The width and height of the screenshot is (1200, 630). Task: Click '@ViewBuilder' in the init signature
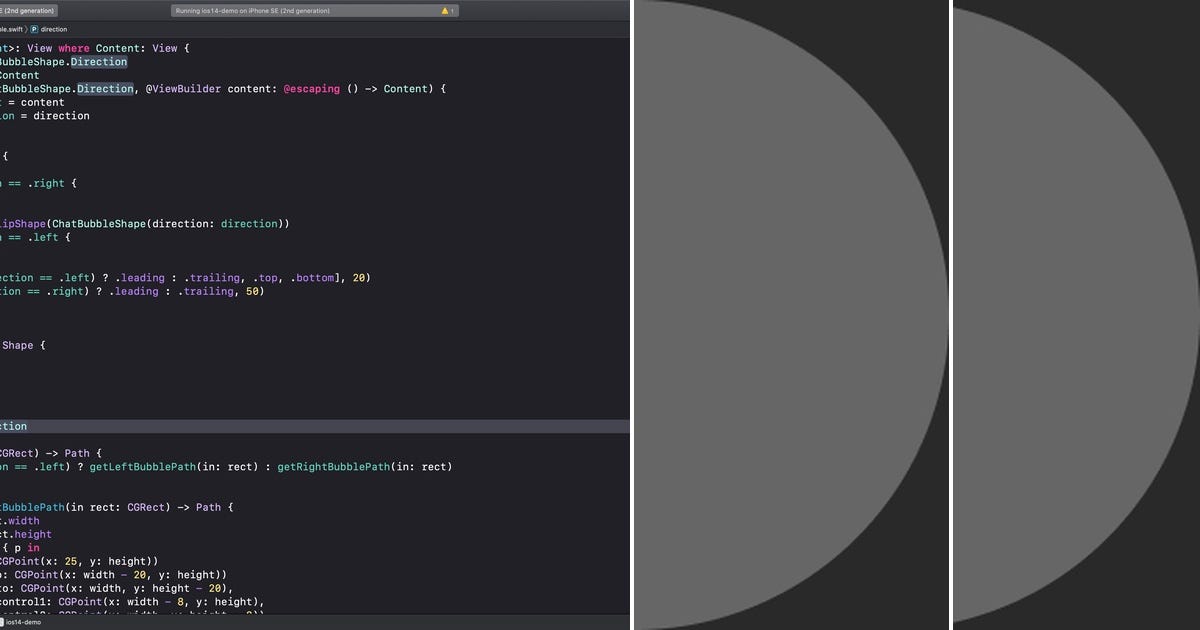185,89
